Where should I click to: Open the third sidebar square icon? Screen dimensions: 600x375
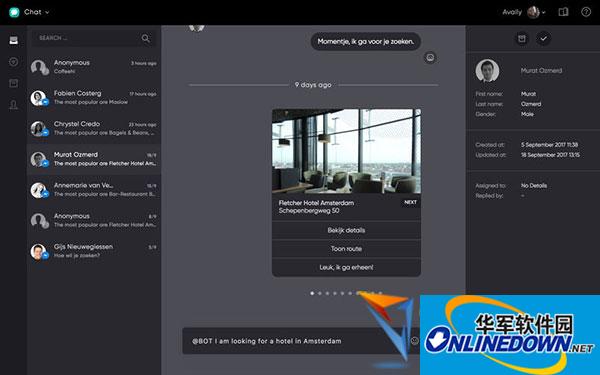pyautogui.click(x=14, y=83)
